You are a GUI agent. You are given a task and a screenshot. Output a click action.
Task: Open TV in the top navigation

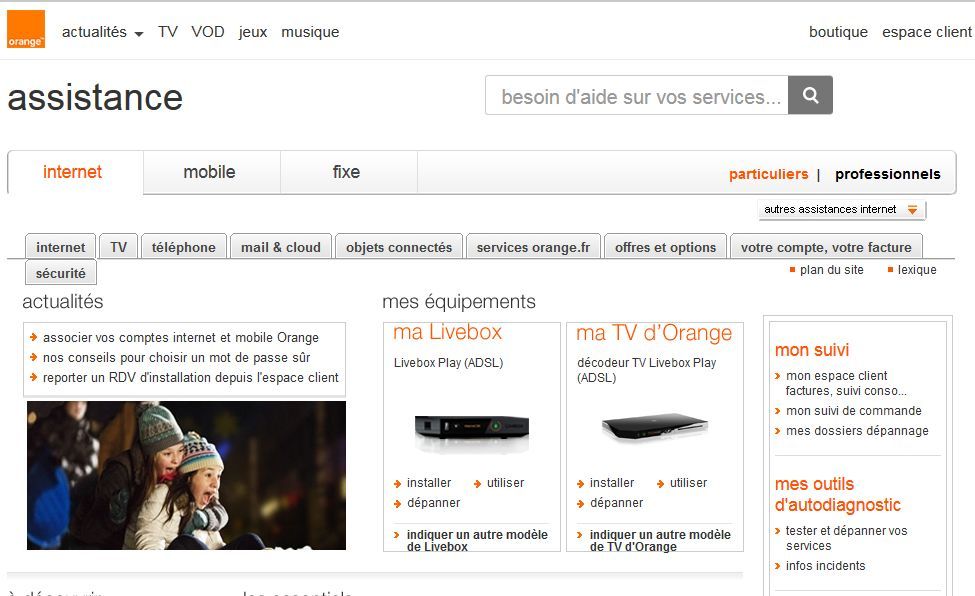click(168, 32)
